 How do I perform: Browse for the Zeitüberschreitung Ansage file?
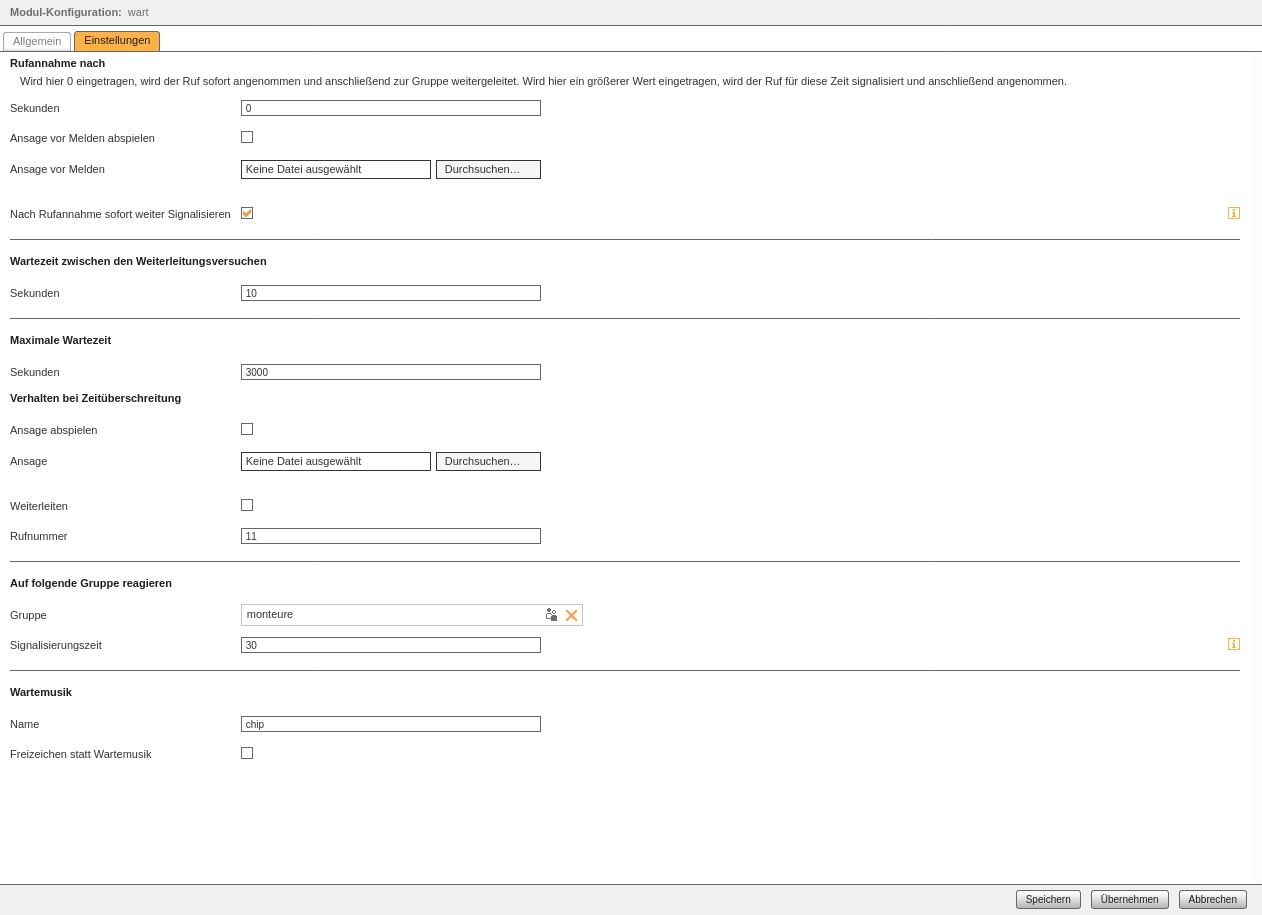(487, 461)
